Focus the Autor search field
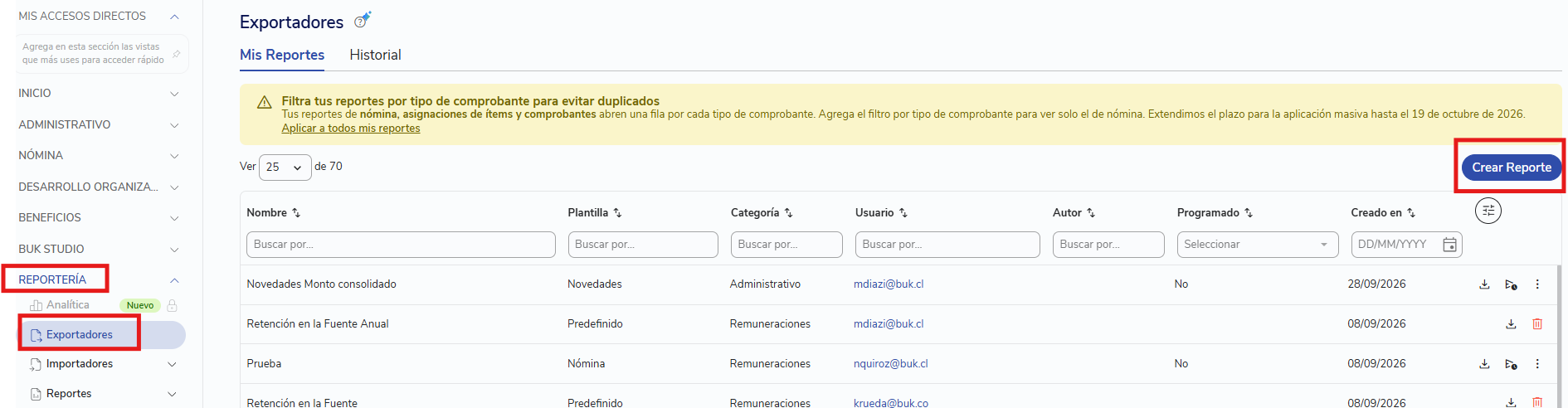Image resolution: width=1568 pixels, height=408 pixels. (1108, 245)
